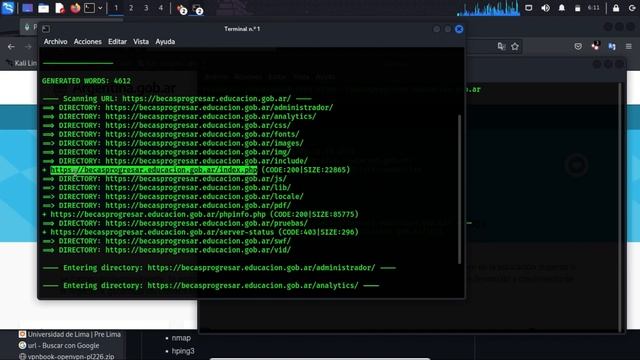This screenshot has width=640, height=360.
Task: Switch to workspace 1
Action: [116, 8]
